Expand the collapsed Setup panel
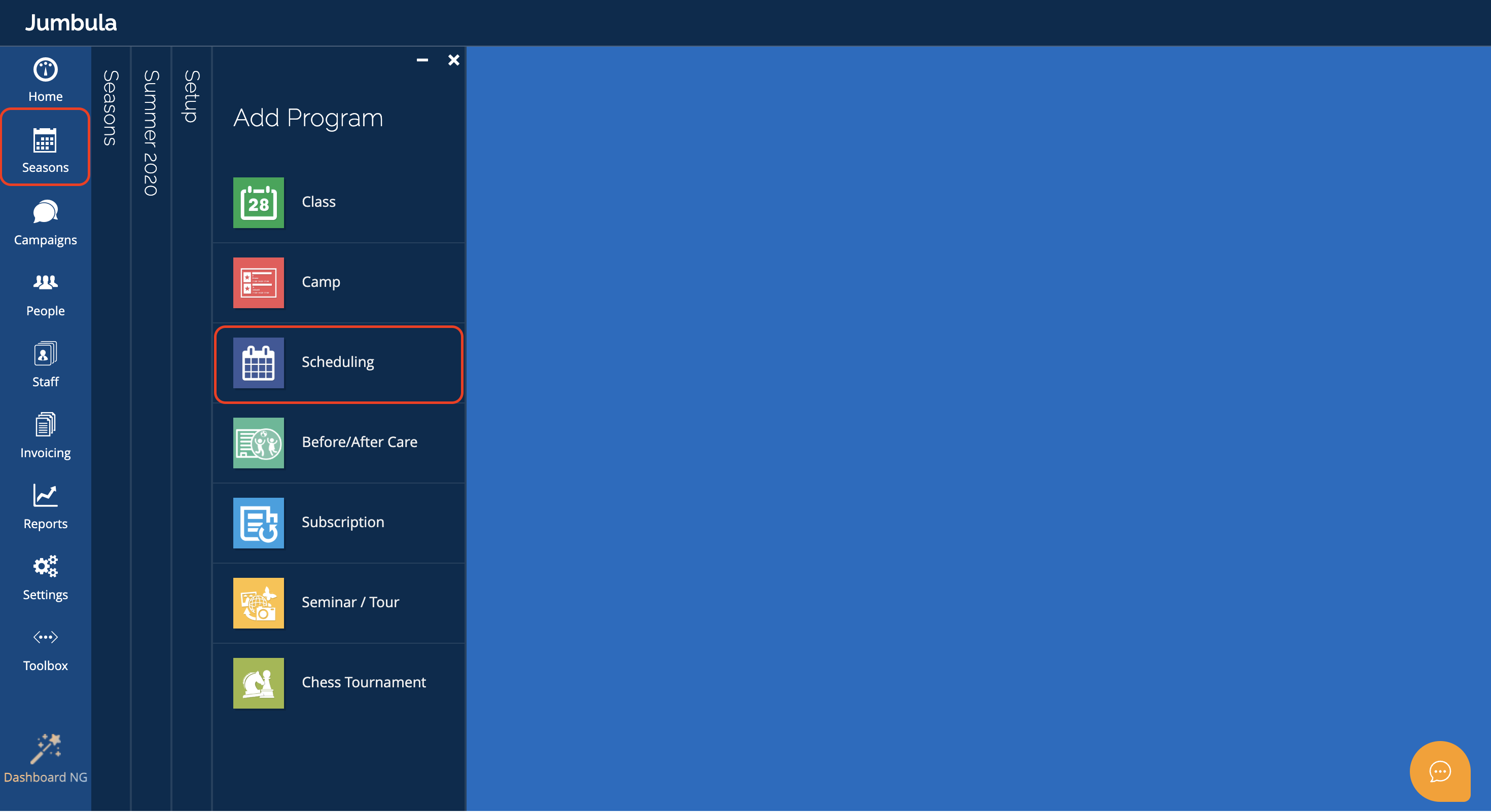The height and width of the screenshot is (812, 1491). [x=192, y=96]
